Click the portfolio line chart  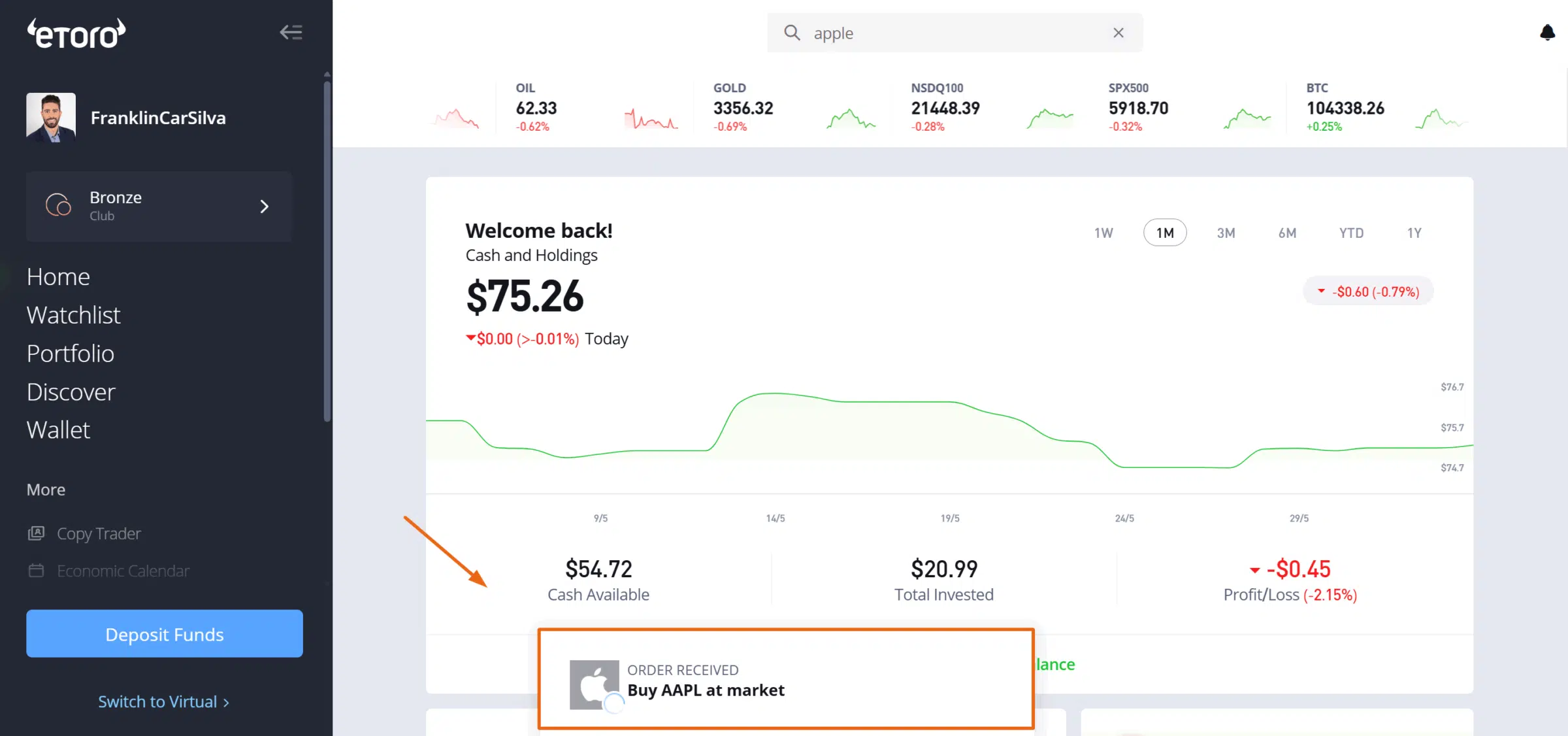949,431
